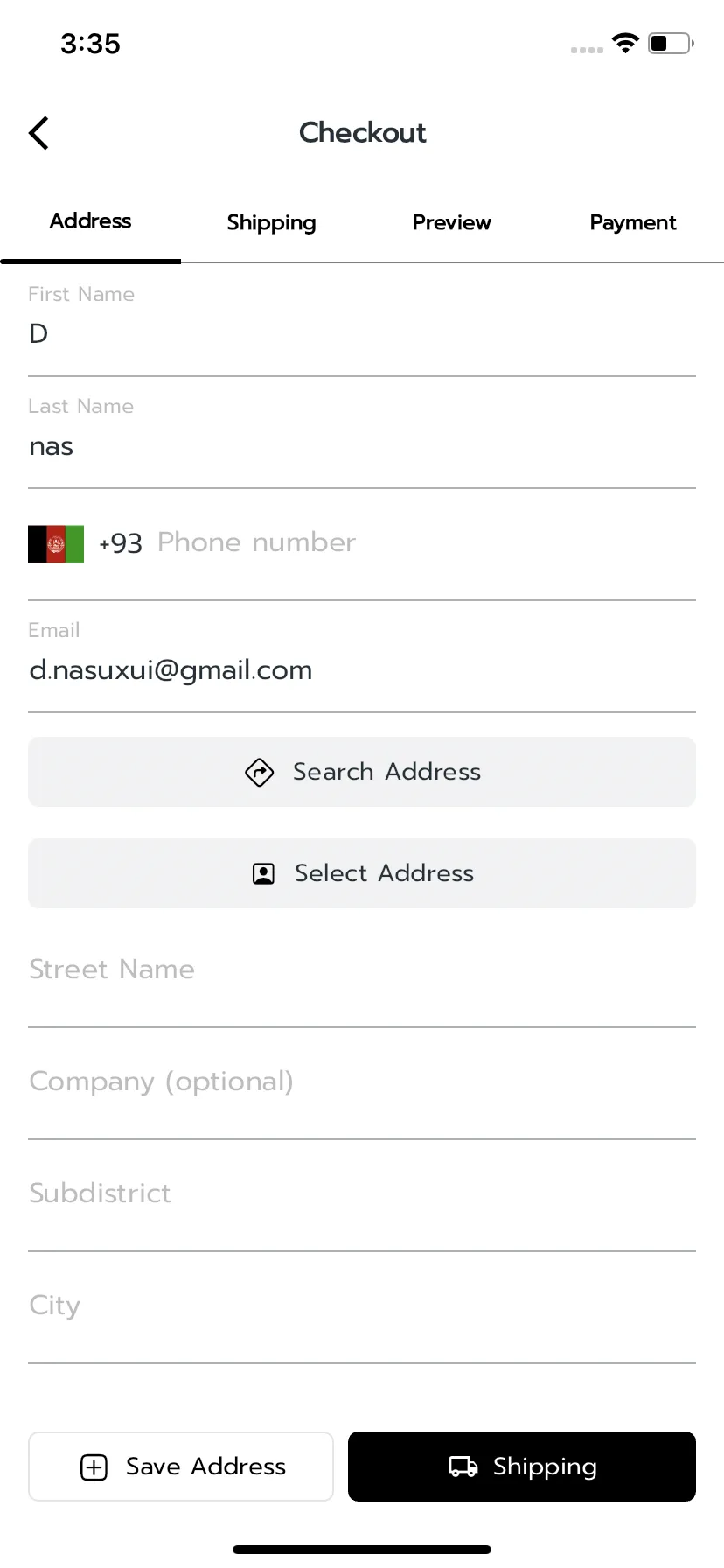This screenshot has width=724, height=1568.
Task: Click the Company (optional) field
Action: (362, 1083)
